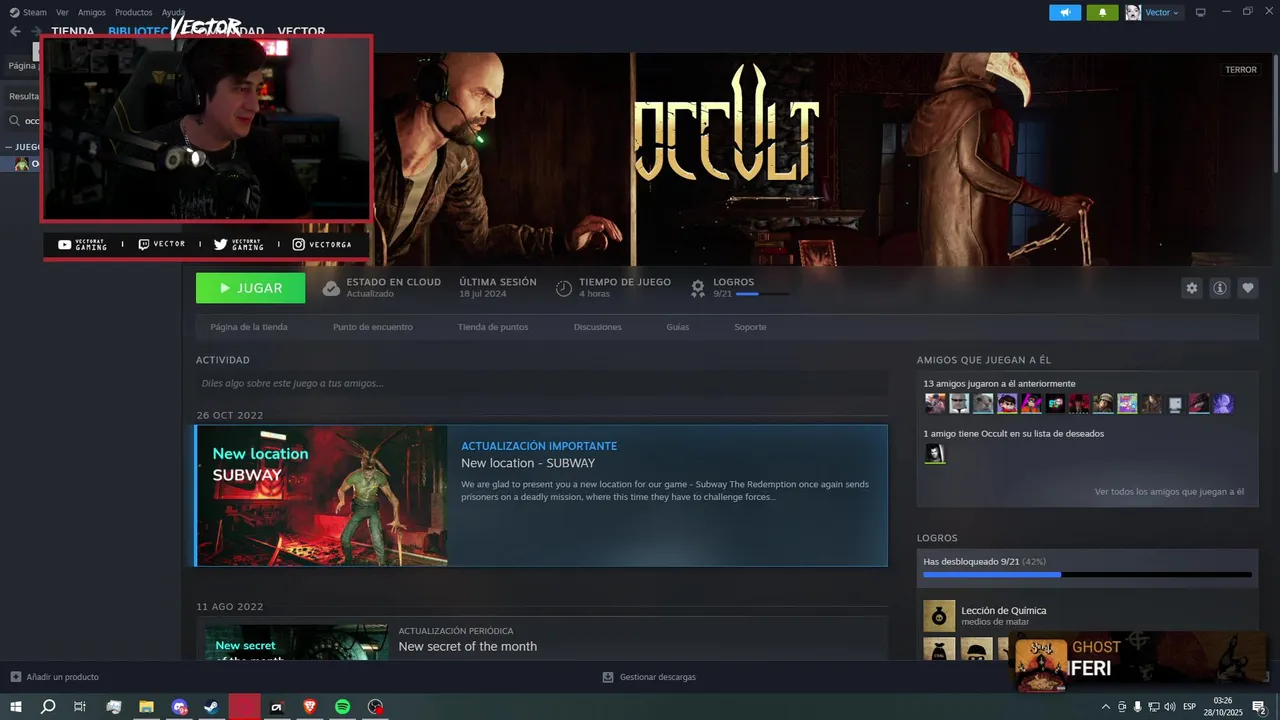Show hidden system tray icons chevron
The height and width of the screenshot is (720, 1280).
1105,707
